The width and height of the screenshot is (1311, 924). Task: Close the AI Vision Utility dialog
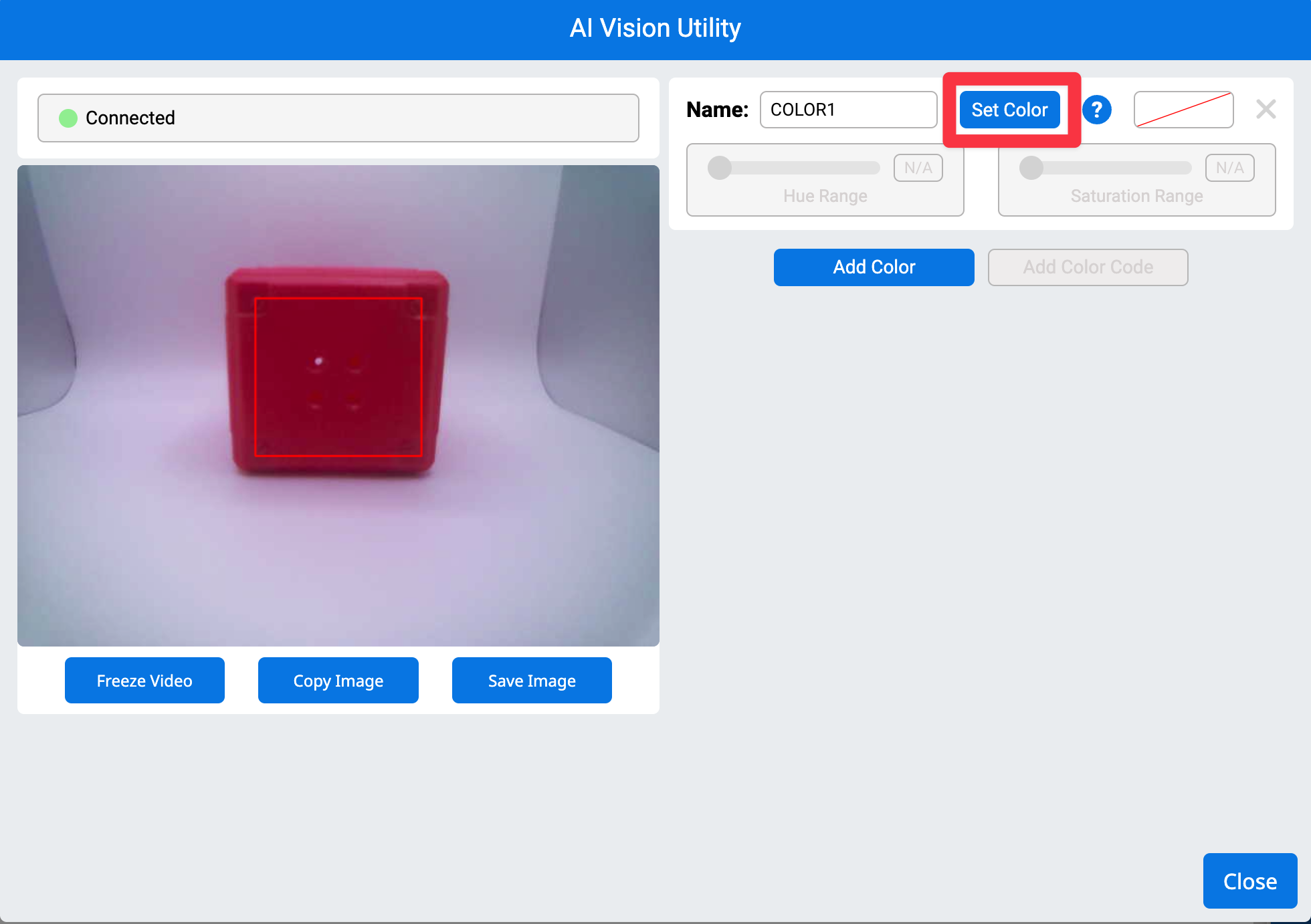(x=1249, y=881)
